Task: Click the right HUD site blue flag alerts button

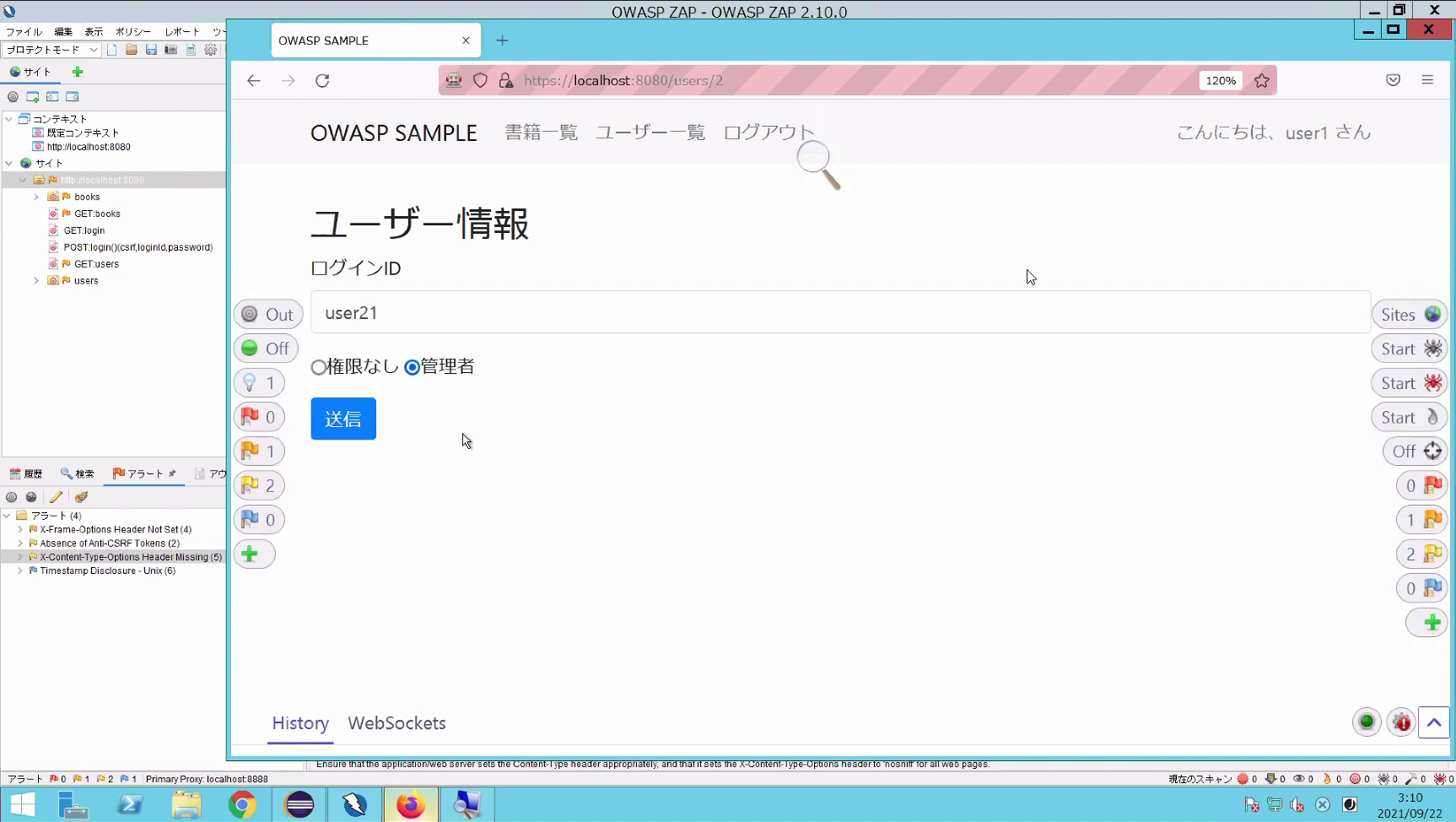Action: (1422, 588)
